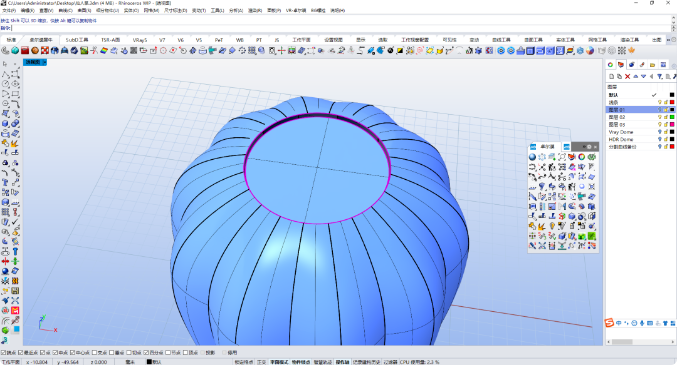The image size is (679, 365).
Task: Click floating tool panel gear settings icon
Action: tap(589, 147)
